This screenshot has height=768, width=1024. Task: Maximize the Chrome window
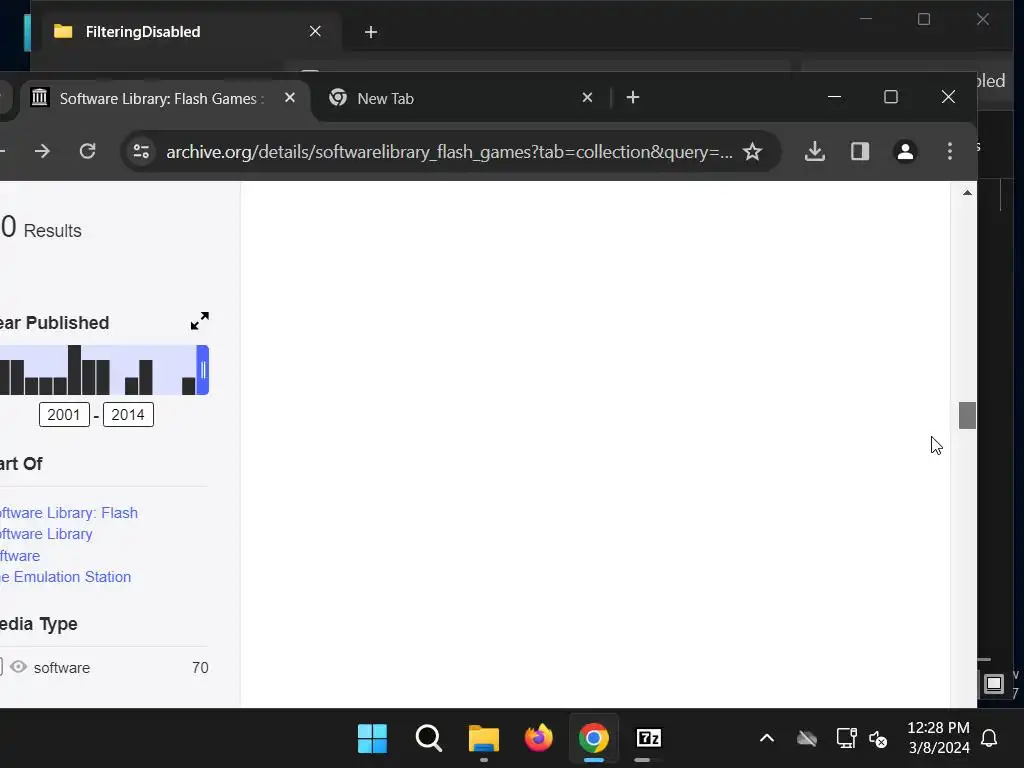click(x=891, y=97)
